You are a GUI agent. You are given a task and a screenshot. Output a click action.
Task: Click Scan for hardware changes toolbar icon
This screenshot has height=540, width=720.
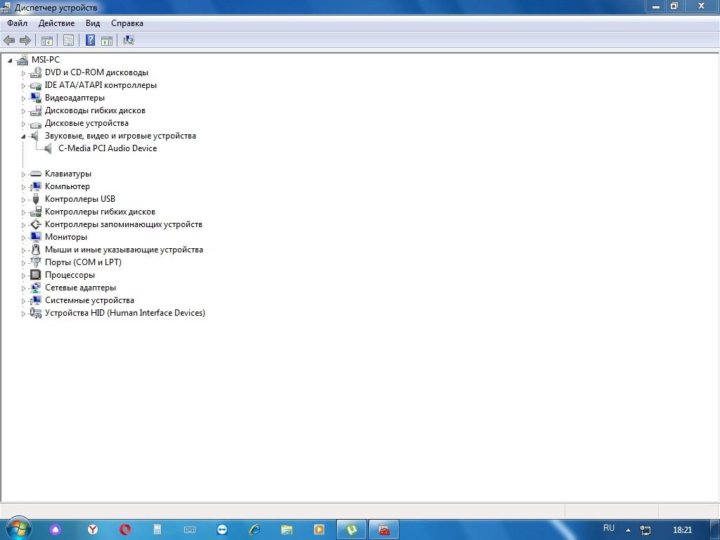point(128,40)
